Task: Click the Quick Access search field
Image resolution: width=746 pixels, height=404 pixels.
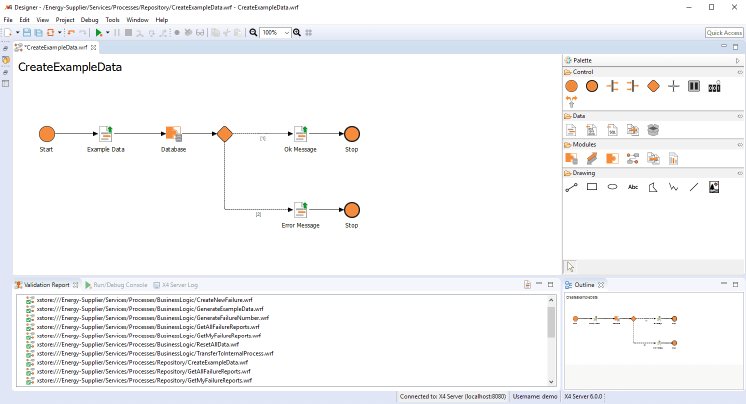Action: point(723,33)
